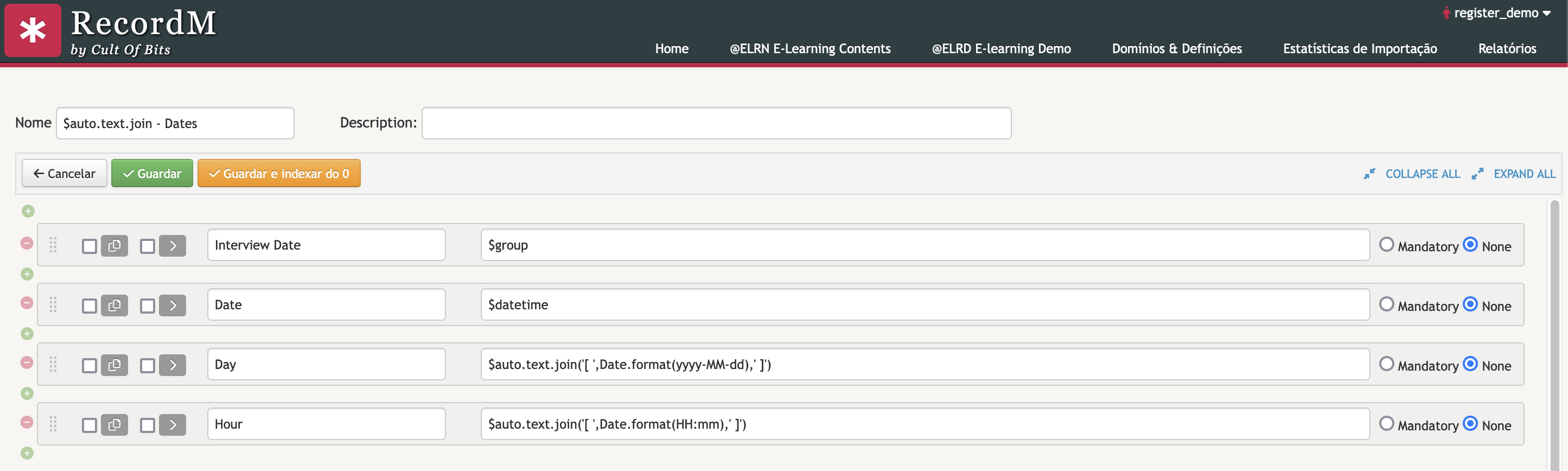Tick the second checkbox in the Date row
This screenshot has width=1568, height=471.
[147, 306]
